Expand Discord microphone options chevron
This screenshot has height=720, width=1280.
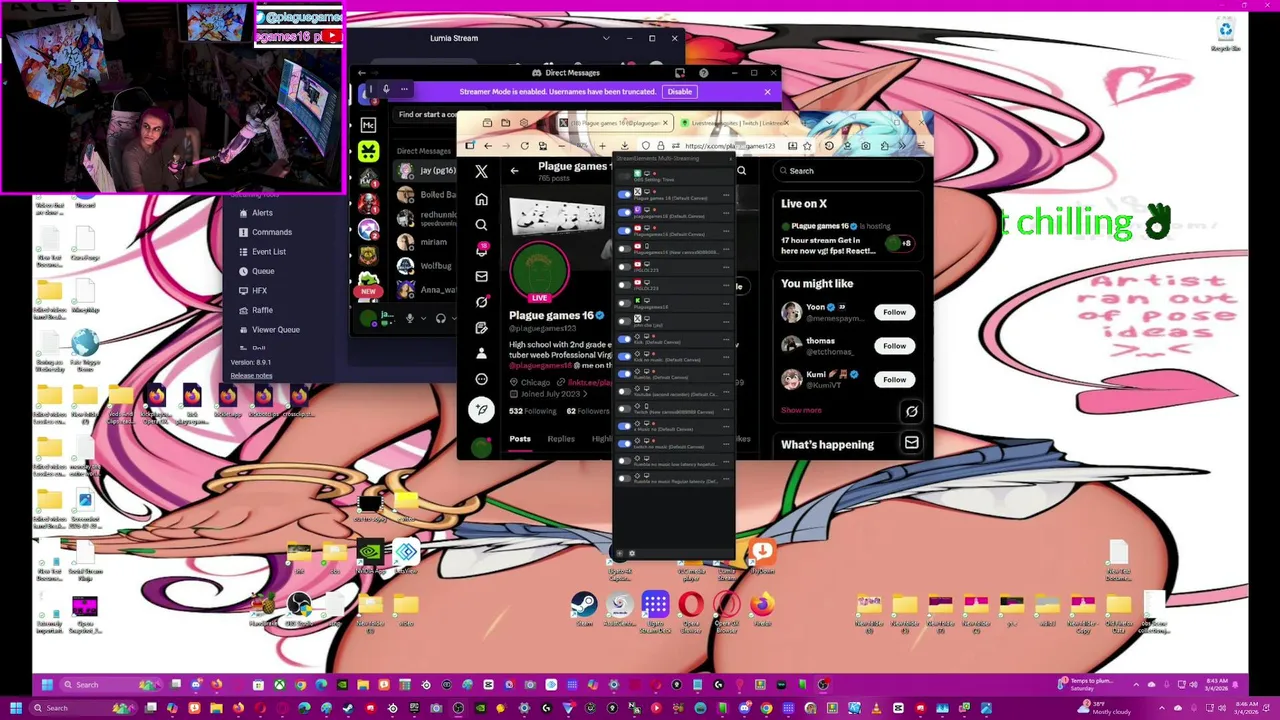(x=424, y=318)
